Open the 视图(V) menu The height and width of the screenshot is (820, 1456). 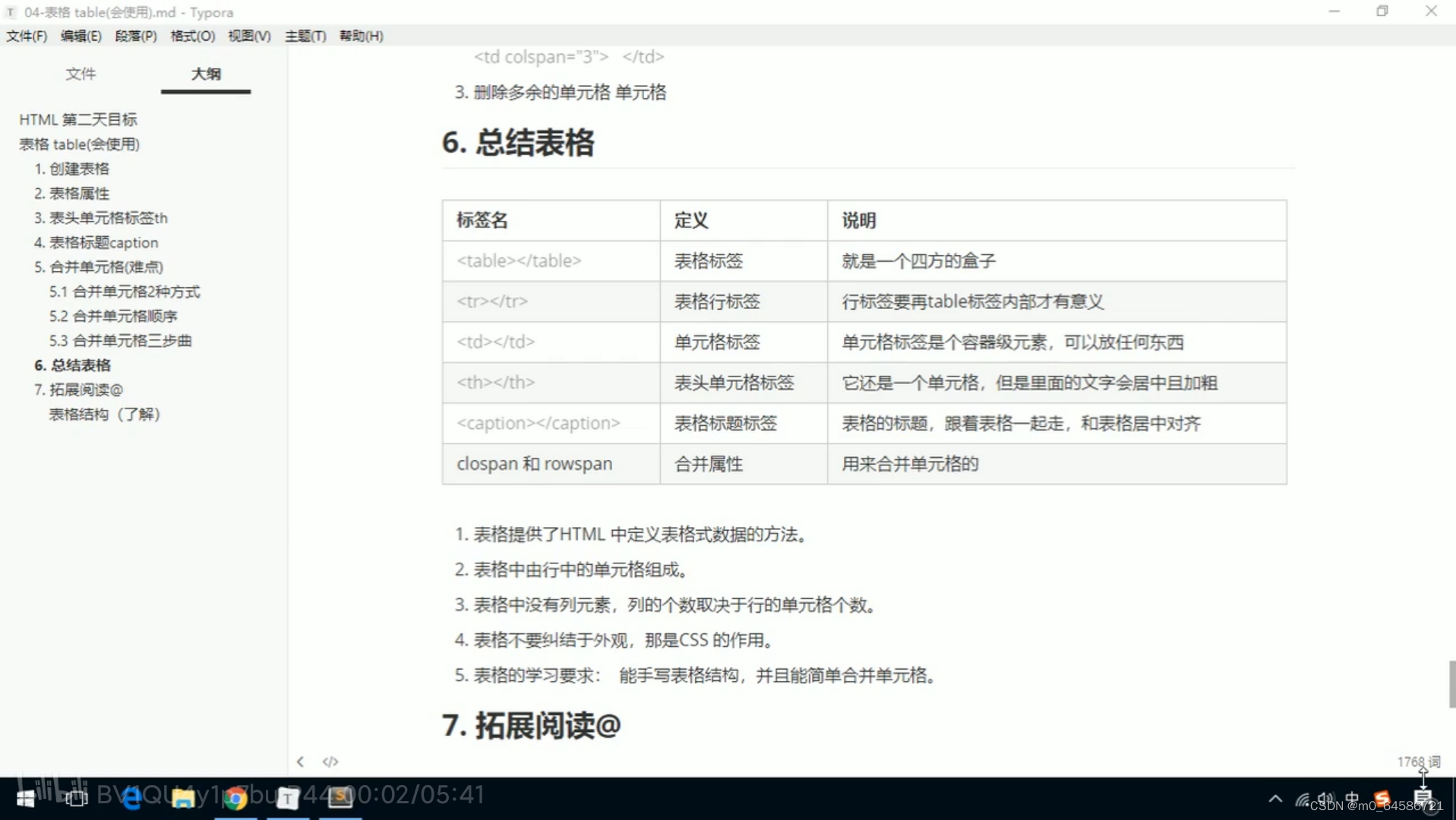pyautogui.click(x=250, y=36)
